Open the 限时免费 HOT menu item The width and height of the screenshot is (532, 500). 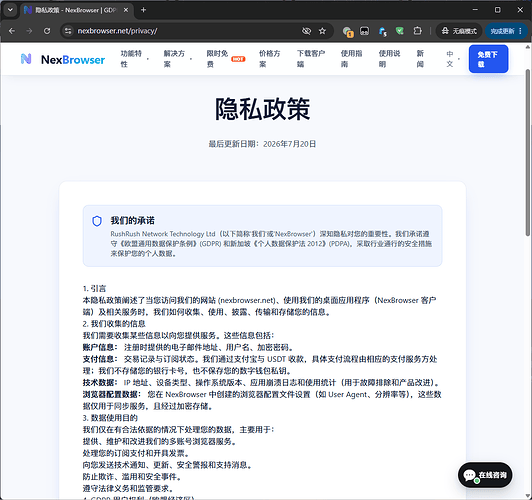click(226, 59)
